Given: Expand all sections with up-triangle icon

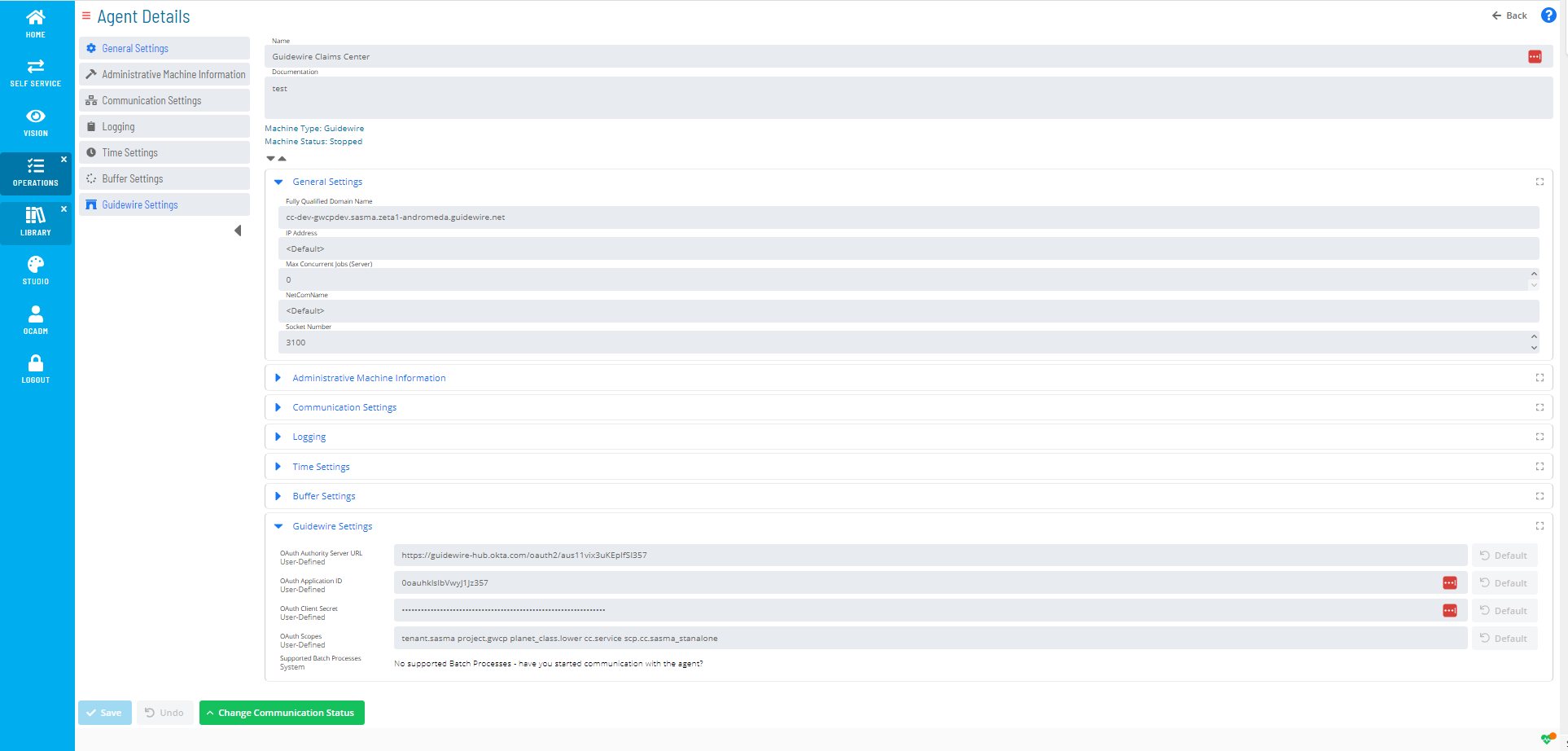Looking at the screenshot, I should (283, 159).
